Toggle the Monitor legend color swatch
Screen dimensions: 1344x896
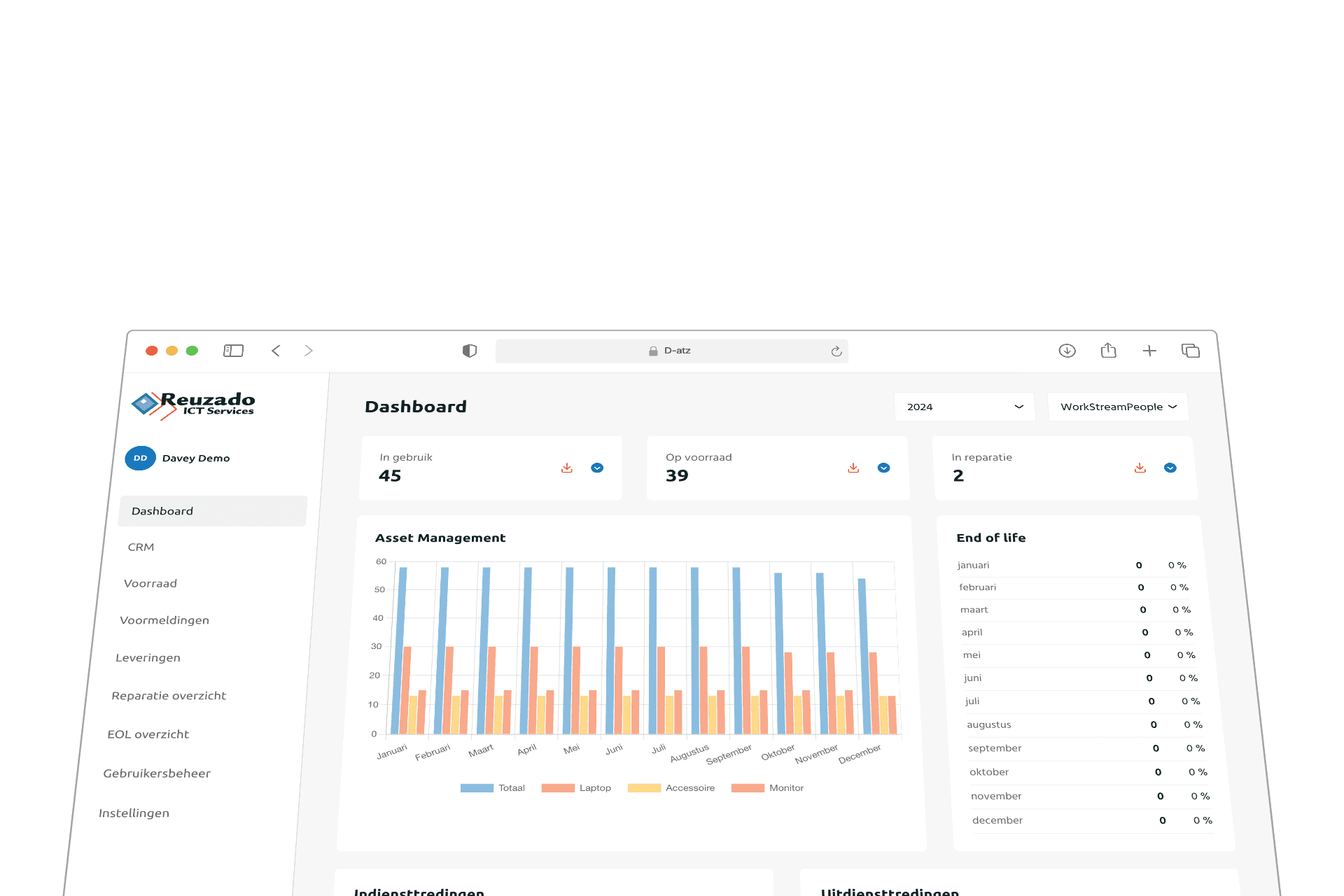point(748,788)
